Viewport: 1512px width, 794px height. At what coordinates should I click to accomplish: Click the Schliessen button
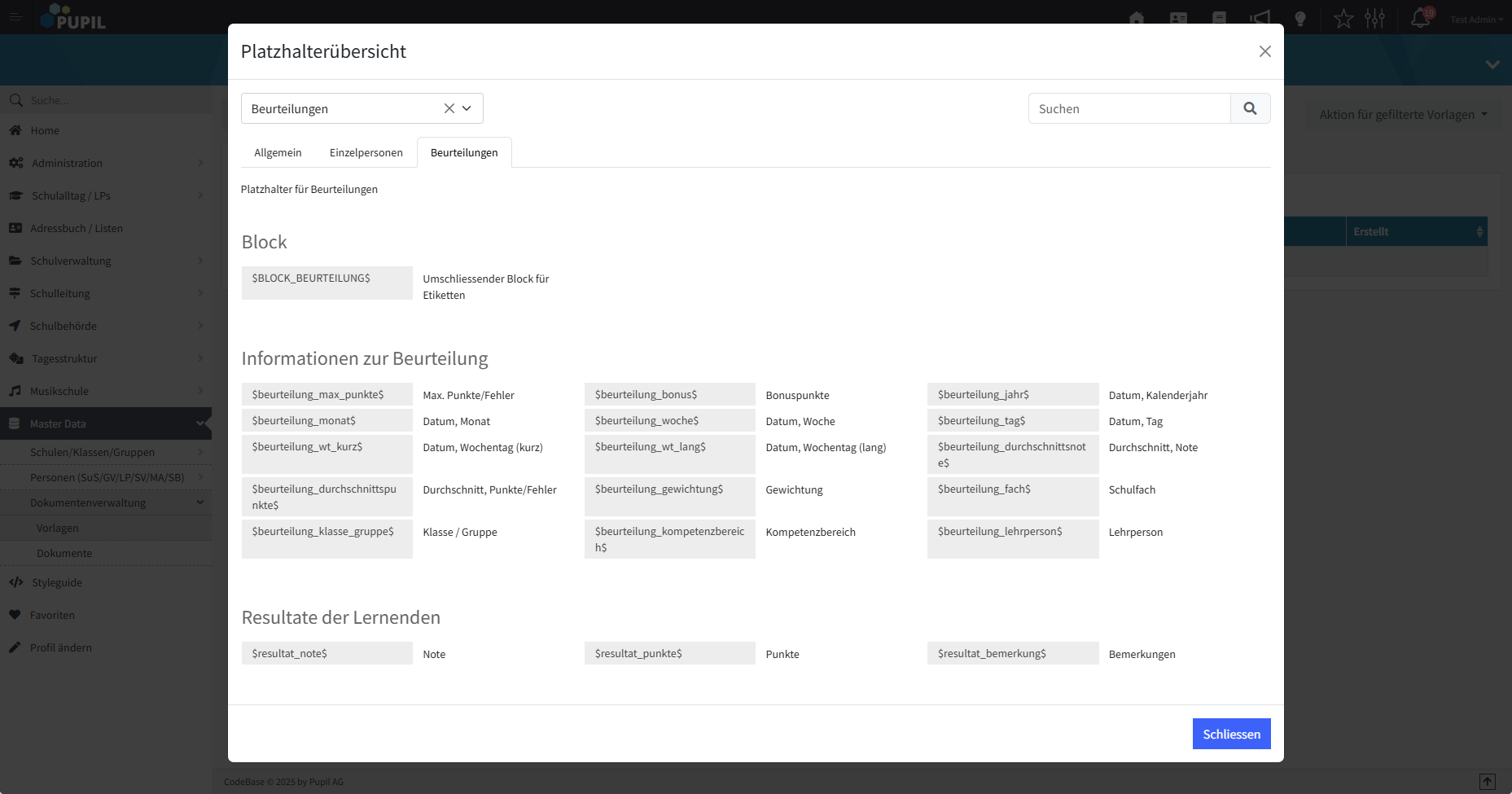(x=1231, y=734)
